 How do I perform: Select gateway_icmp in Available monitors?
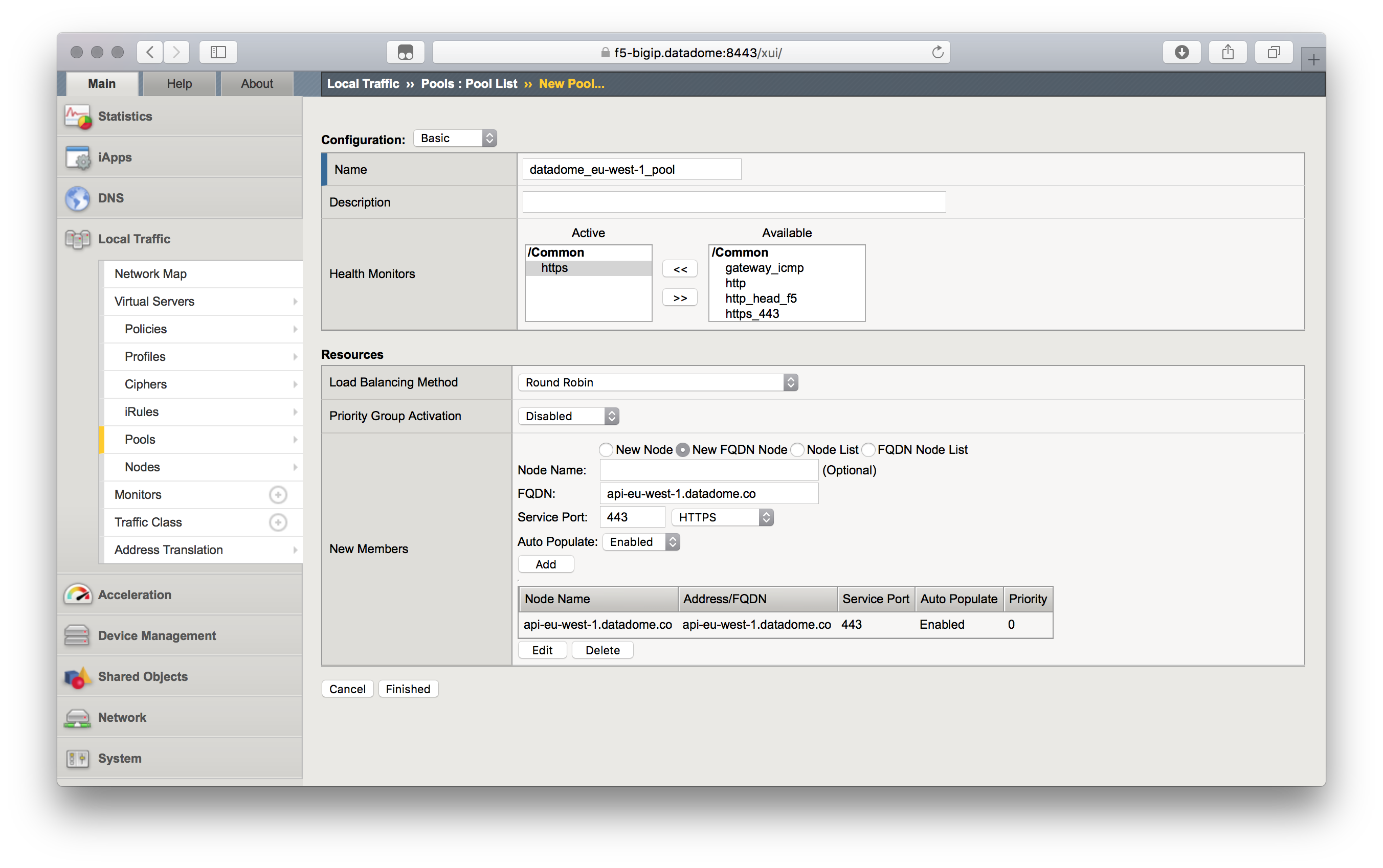(x=787, y=269)
